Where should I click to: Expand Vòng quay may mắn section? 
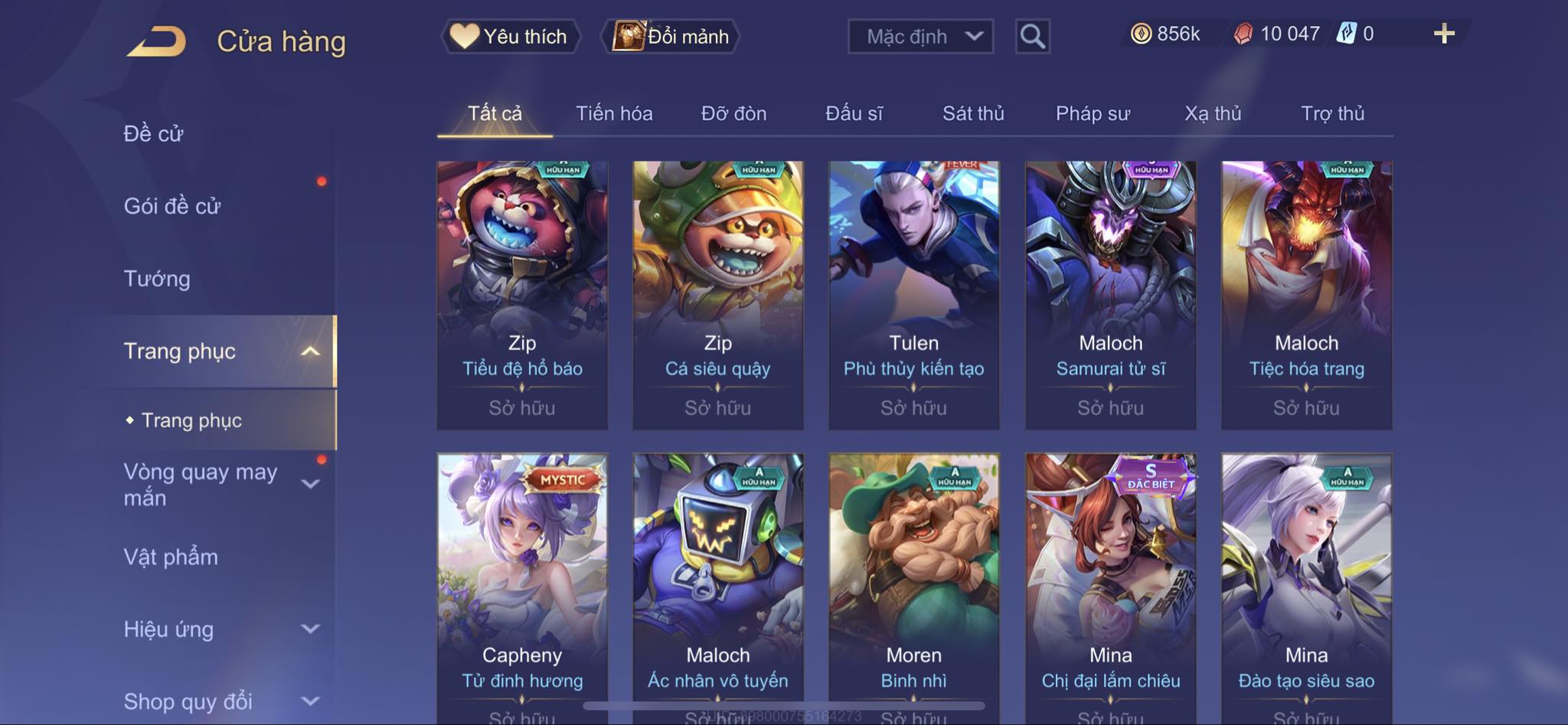pos(310,484)
